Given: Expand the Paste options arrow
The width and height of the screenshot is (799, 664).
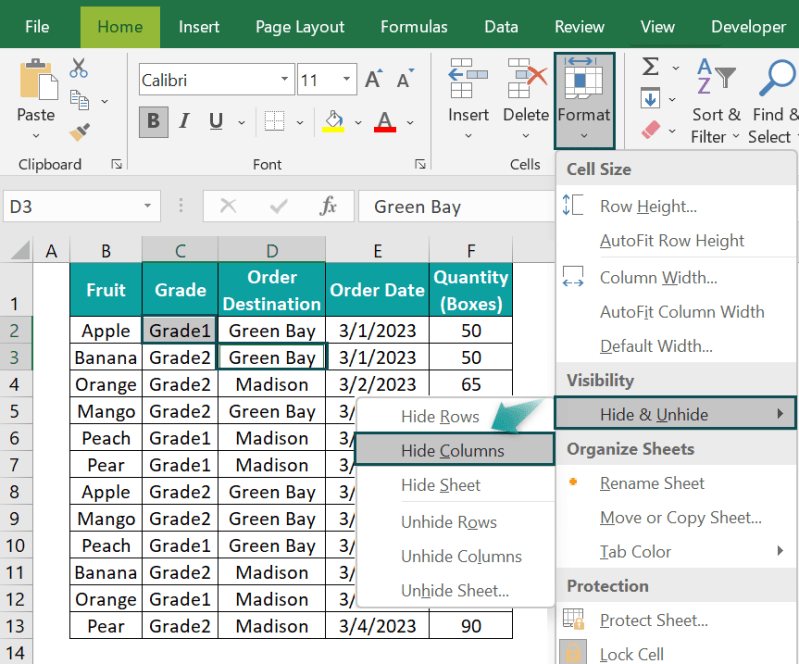Looking at the screenshot, I should tap(36, 136).
